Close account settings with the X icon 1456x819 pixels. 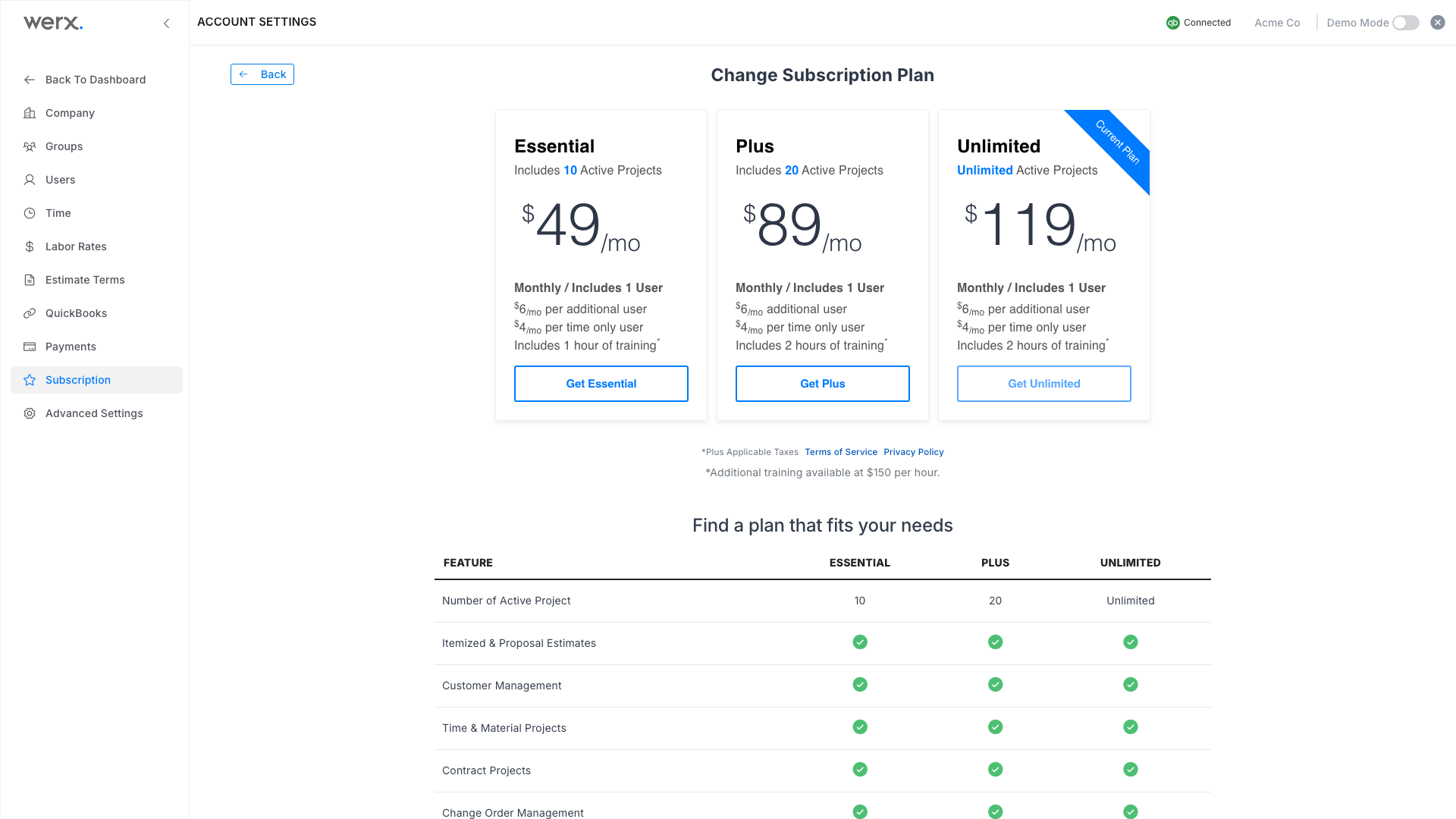click(x=1438, y=23)
